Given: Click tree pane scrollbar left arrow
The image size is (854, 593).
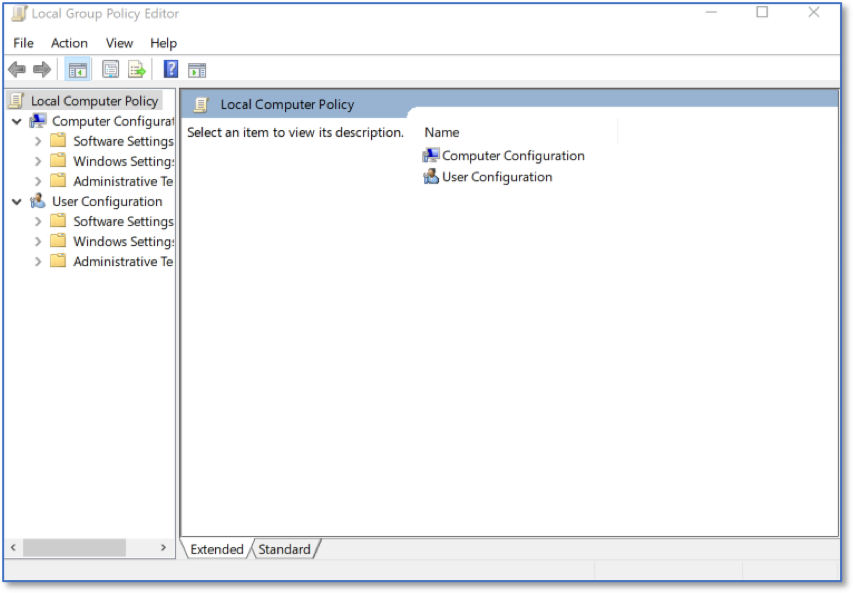Looking at the screenshot, I should (x=13, y=547).
